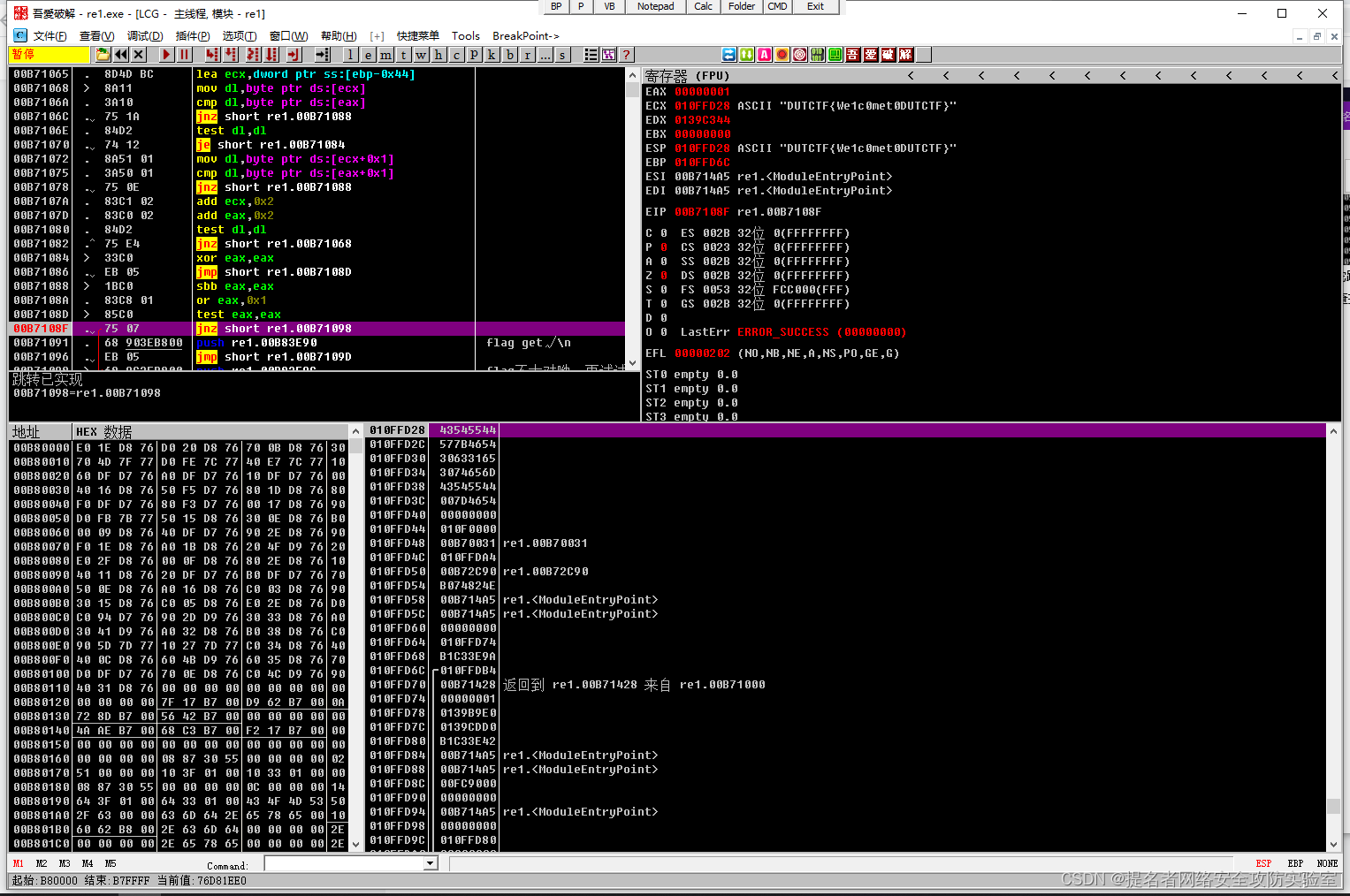The height and width of the screenshot is (896, 1350).
Task: Open help with red question mark icon
Action: pyautogui.click(x=627, y=55)
